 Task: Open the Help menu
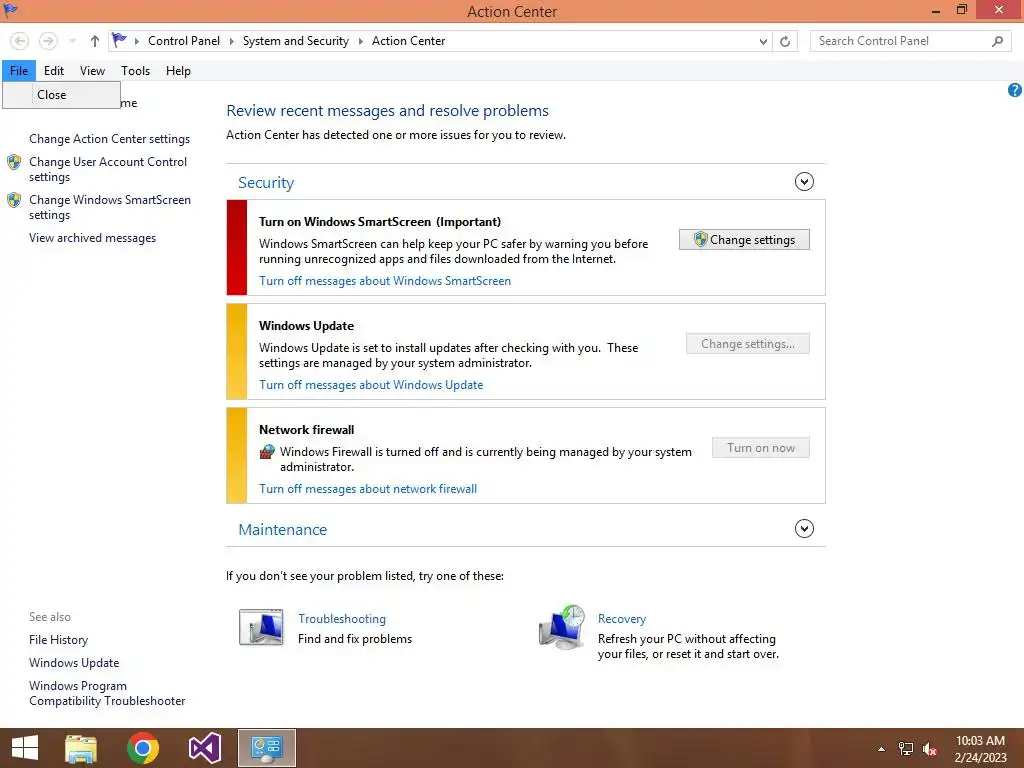pos(178,71)
